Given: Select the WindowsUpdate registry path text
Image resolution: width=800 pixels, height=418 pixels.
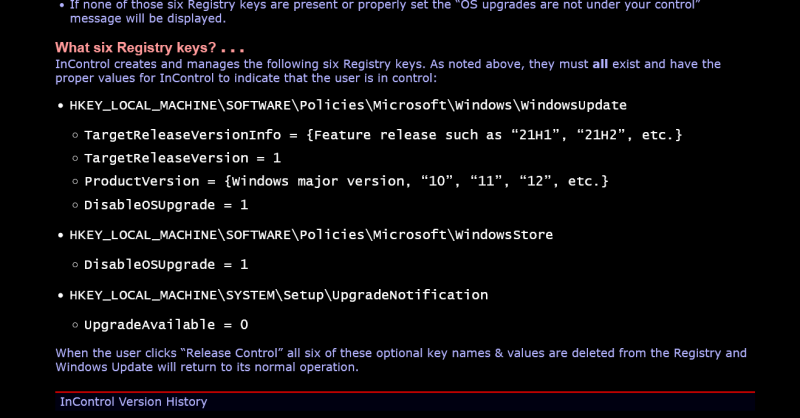Looking at the screenshot, I should point(348,105).
